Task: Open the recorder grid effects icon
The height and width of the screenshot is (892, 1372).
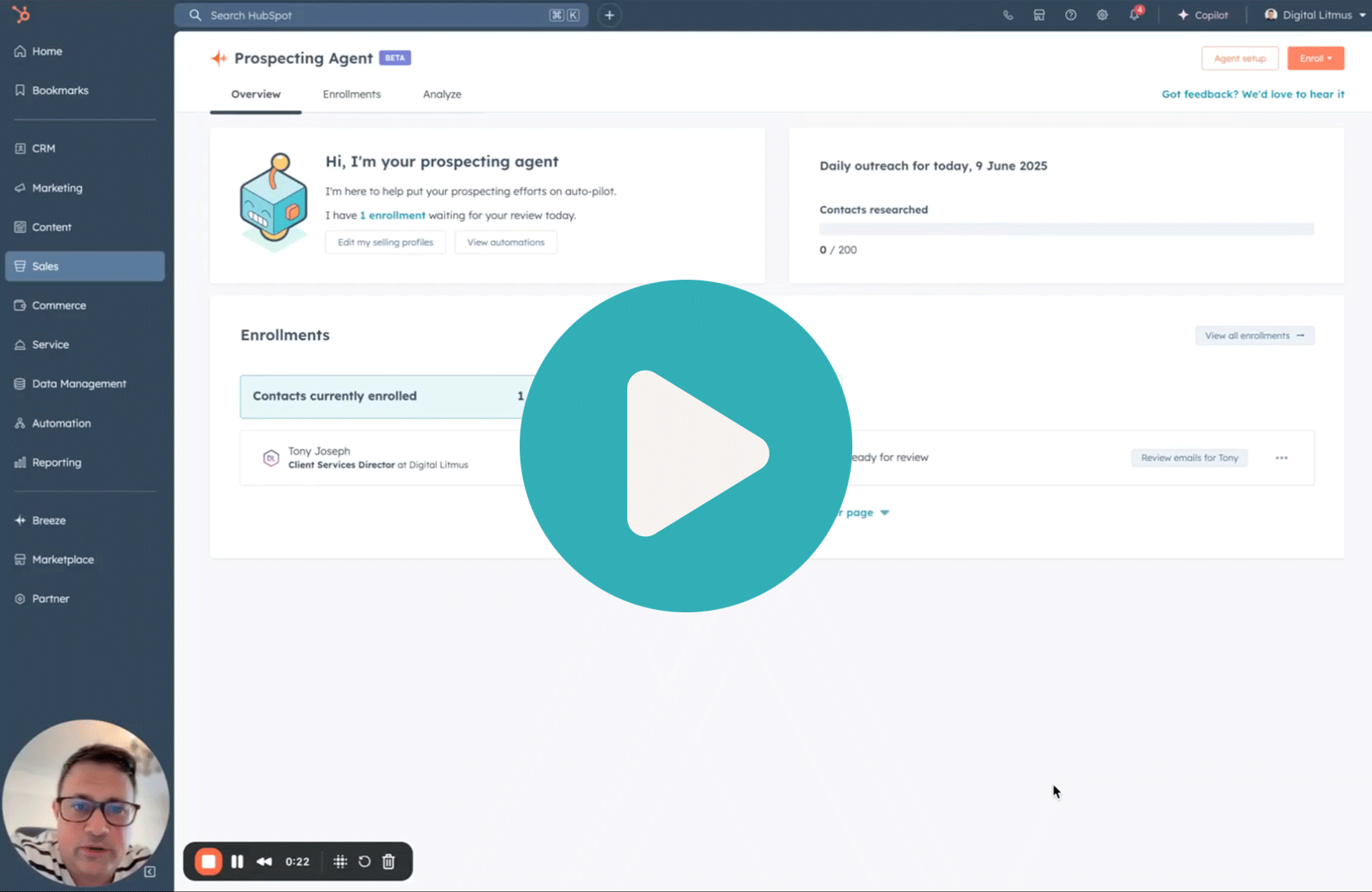Action: [x=340, y=861]
